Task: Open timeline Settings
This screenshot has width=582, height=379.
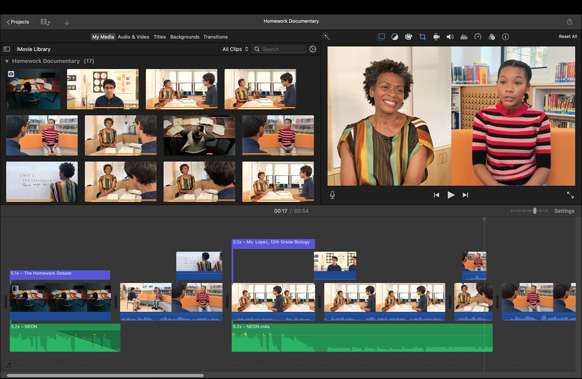Action: pyautogui.click(x=564, y=211)
